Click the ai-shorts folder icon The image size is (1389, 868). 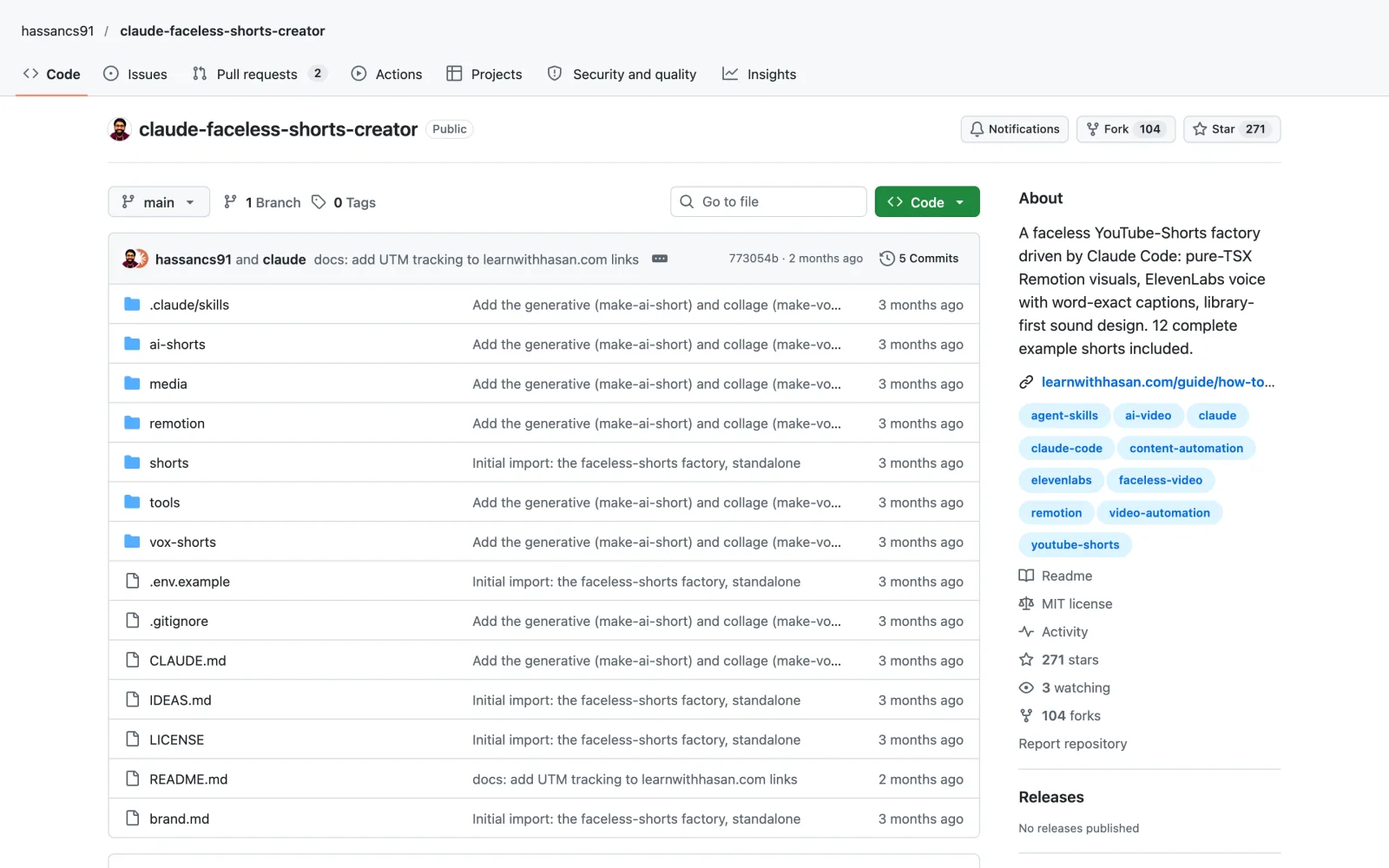(x=132, y=345)
